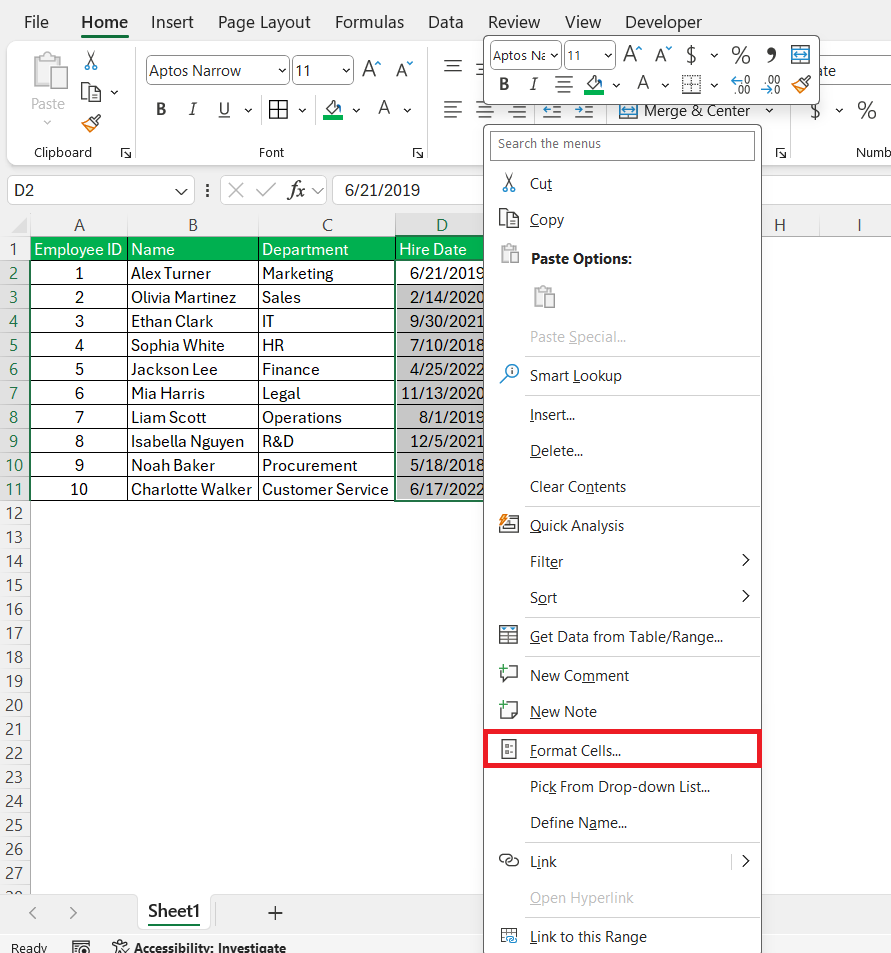Screen dimensions: 891x953
Task: Expand Merge & Center options arrow
Action: point(769,111)
